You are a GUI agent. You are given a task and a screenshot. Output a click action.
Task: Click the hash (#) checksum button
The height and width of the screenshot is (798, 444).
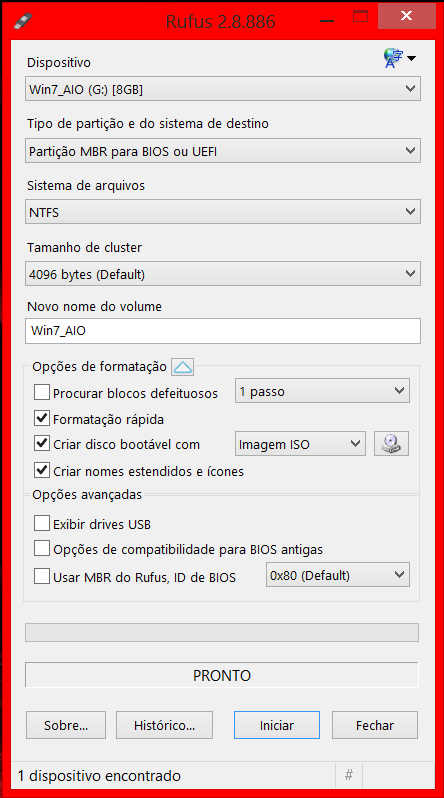click(x=349, y=775)
